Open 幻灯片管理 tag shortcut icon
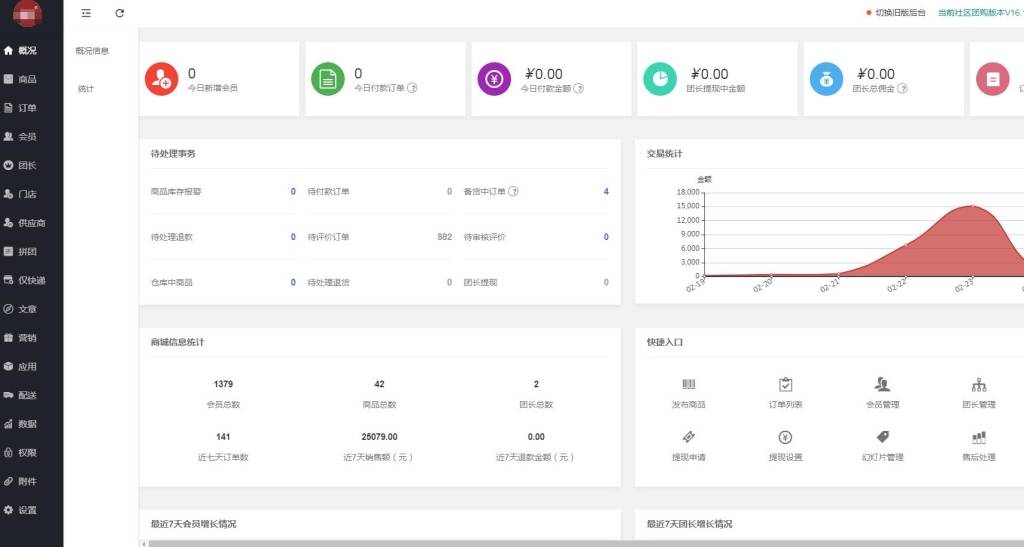This screenshot has width=1024, height=547. pos(882,437)
